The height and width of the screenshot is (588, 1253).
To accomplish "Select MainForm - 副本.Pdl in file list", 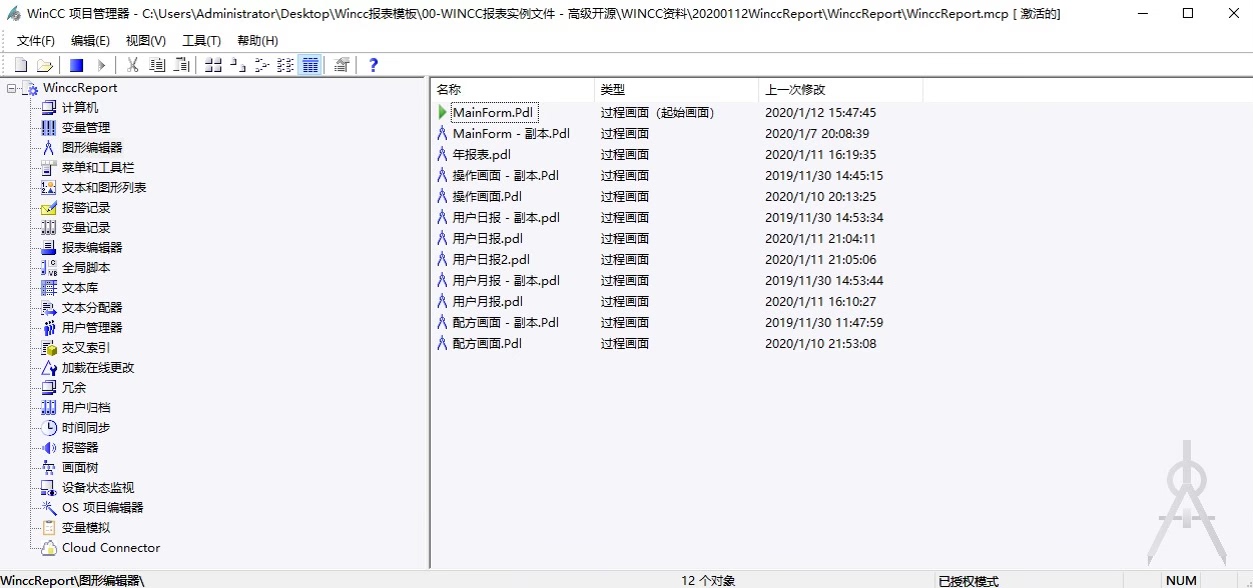I will (x=511, y=134).
